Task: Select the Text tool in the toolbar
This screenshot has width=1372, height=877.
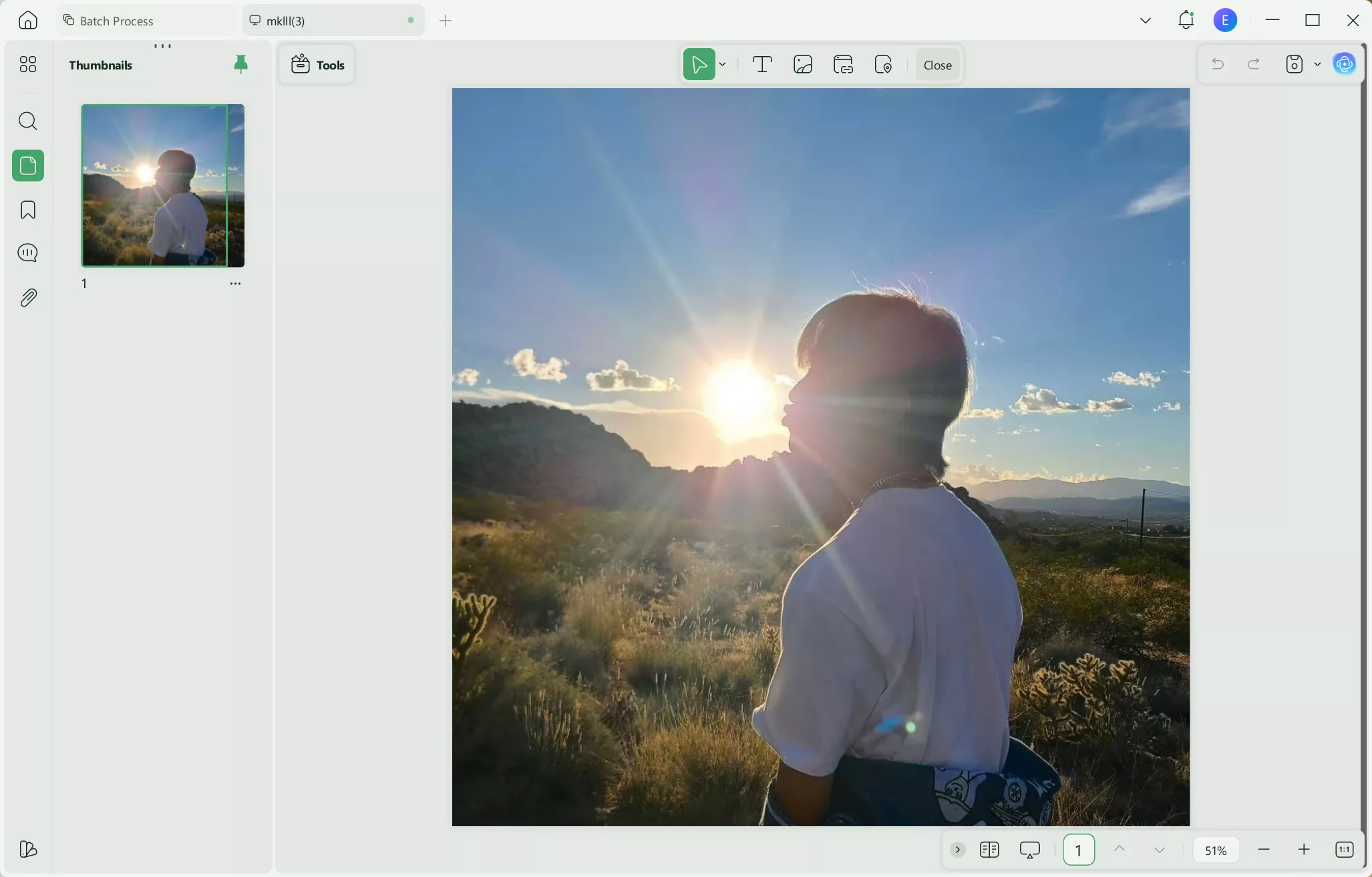Action: point(761,64)
